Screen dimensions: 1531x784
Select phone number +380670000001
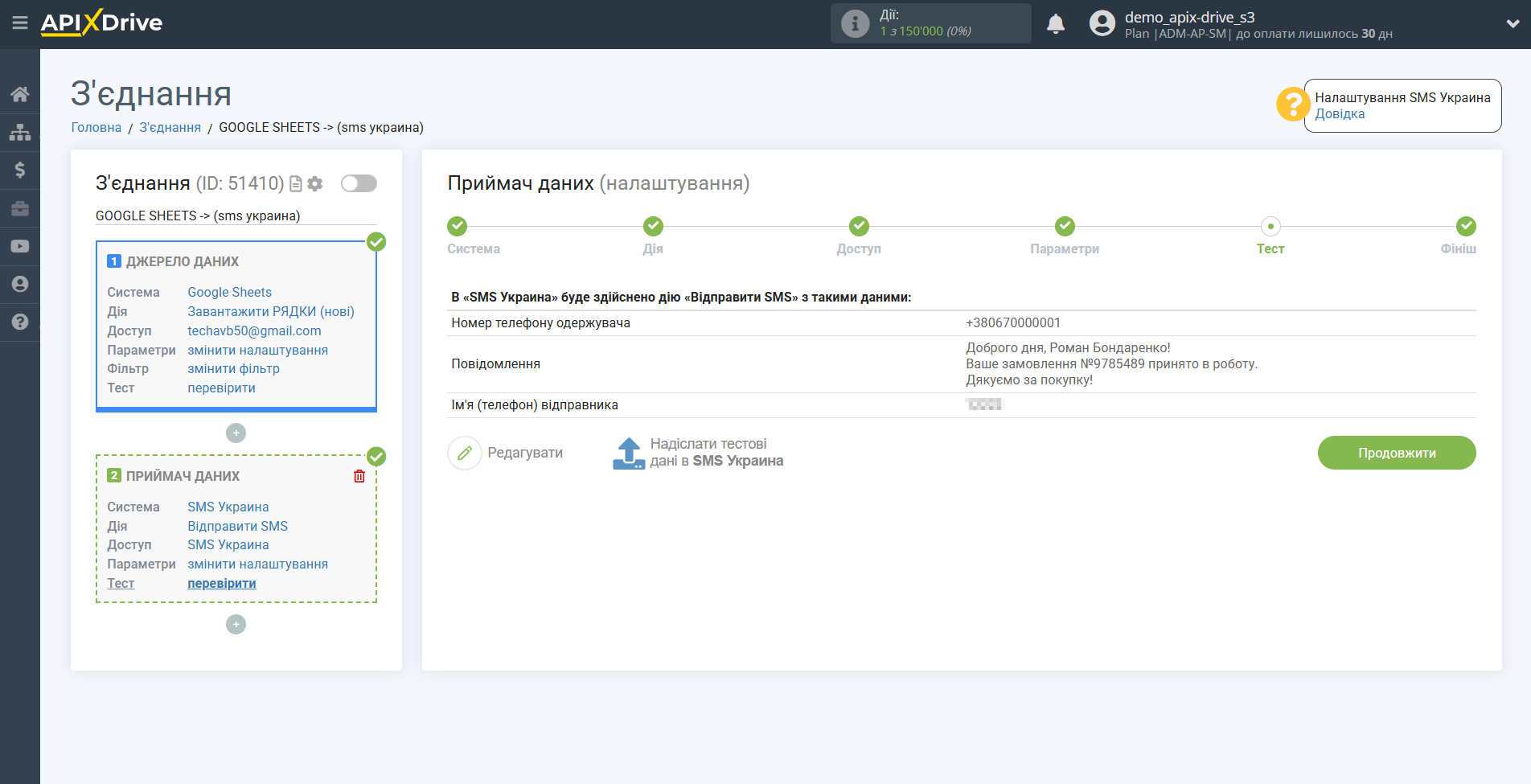[x=1013, y=323]
